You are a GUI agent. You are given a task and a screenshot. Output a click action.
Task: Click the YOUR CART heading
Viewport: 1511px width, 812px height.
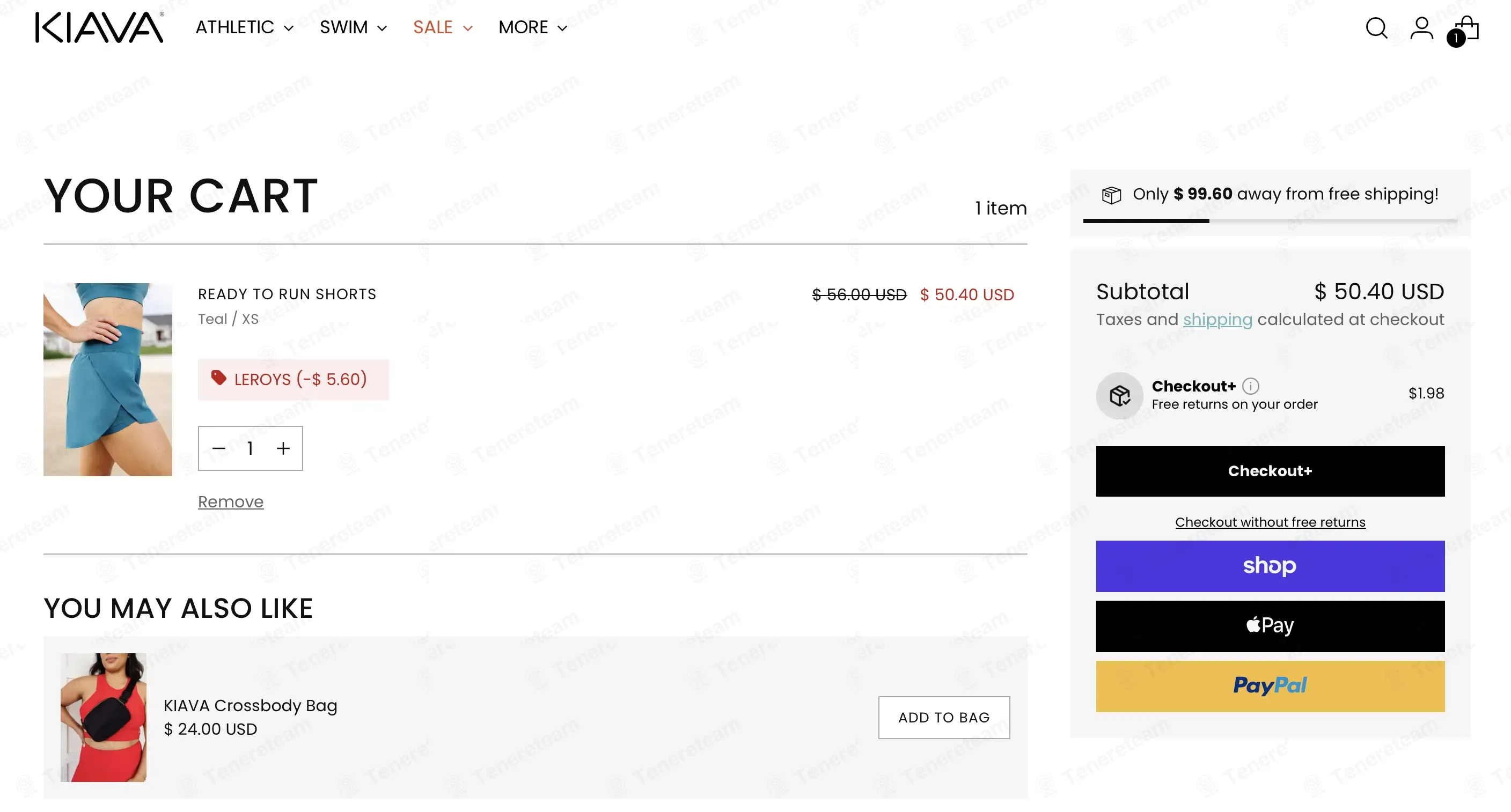tap(181, 195)
